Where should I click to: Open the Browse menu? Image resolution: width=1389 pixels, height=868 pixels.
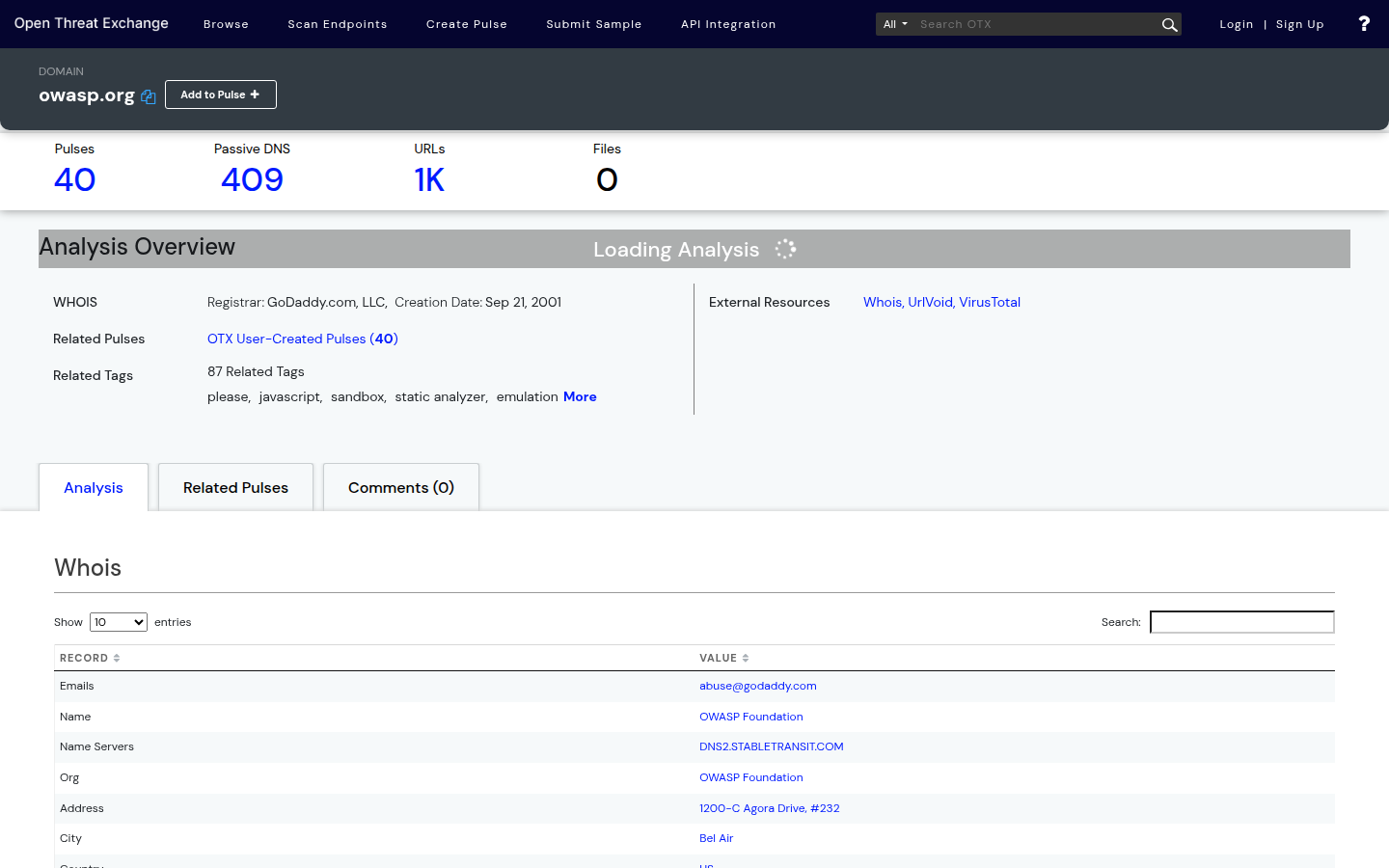[x=226, y=24]
